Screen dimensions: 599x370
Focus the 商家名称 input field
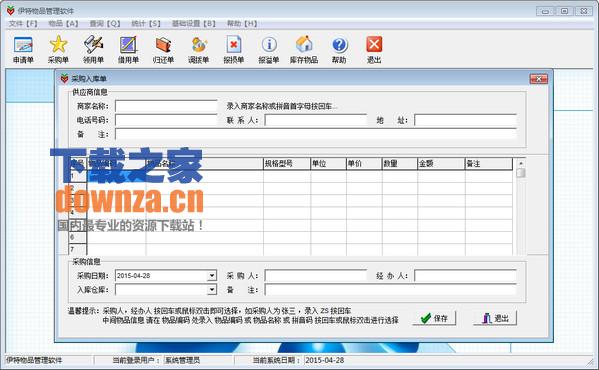click(166, 106)
